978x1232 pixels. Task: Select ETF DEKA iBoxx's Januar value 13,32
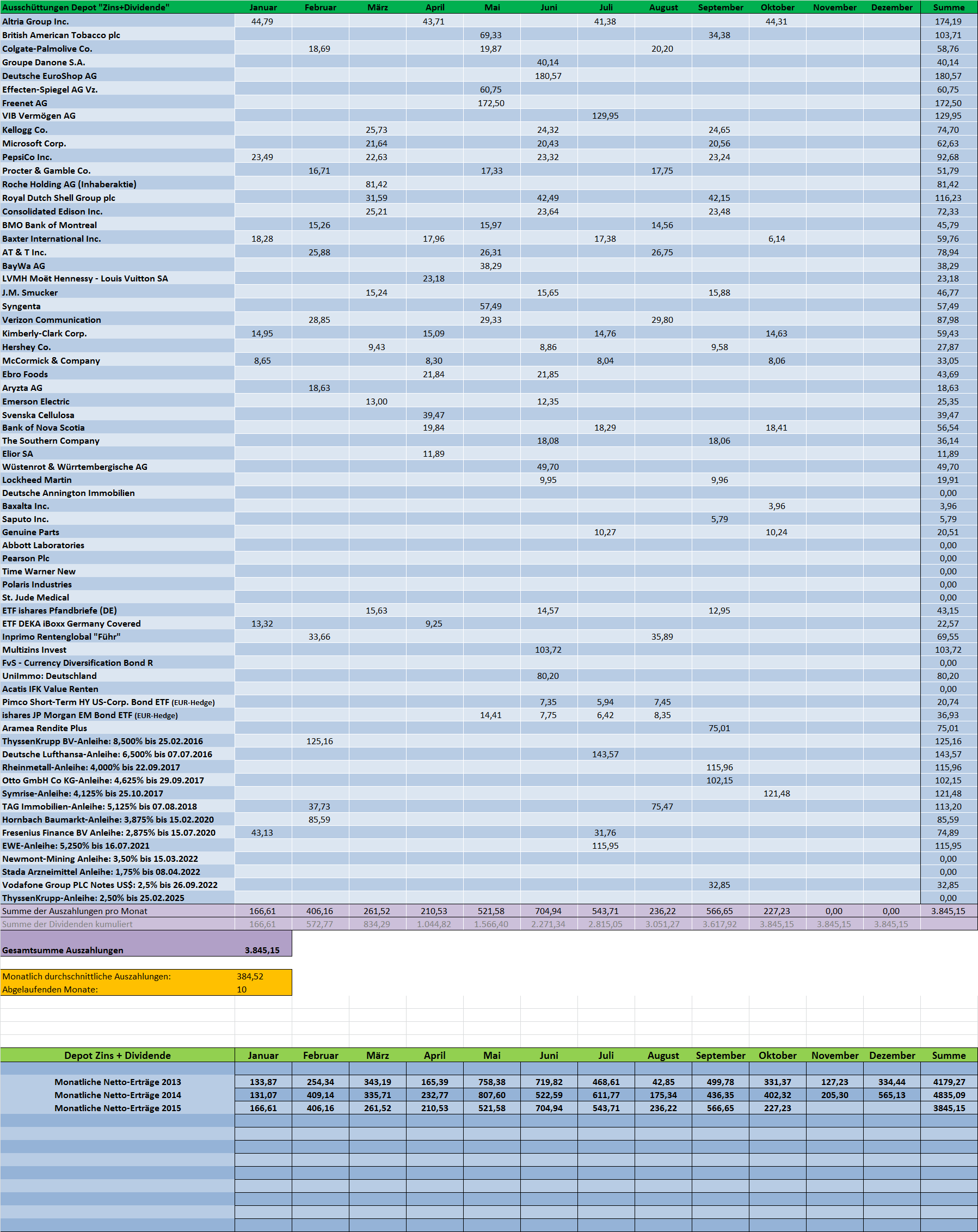click(262, 624)
